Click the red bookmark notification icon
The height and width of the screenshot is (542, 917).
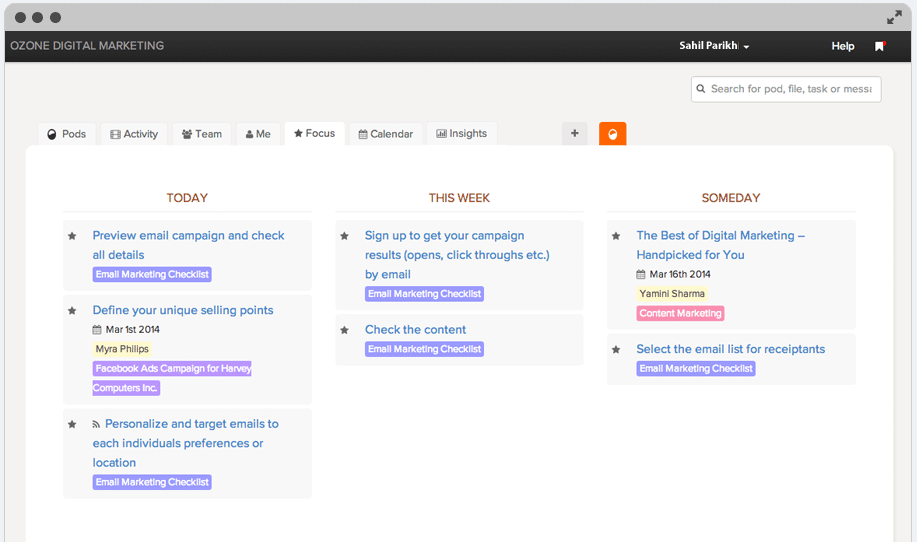[880, 46]
